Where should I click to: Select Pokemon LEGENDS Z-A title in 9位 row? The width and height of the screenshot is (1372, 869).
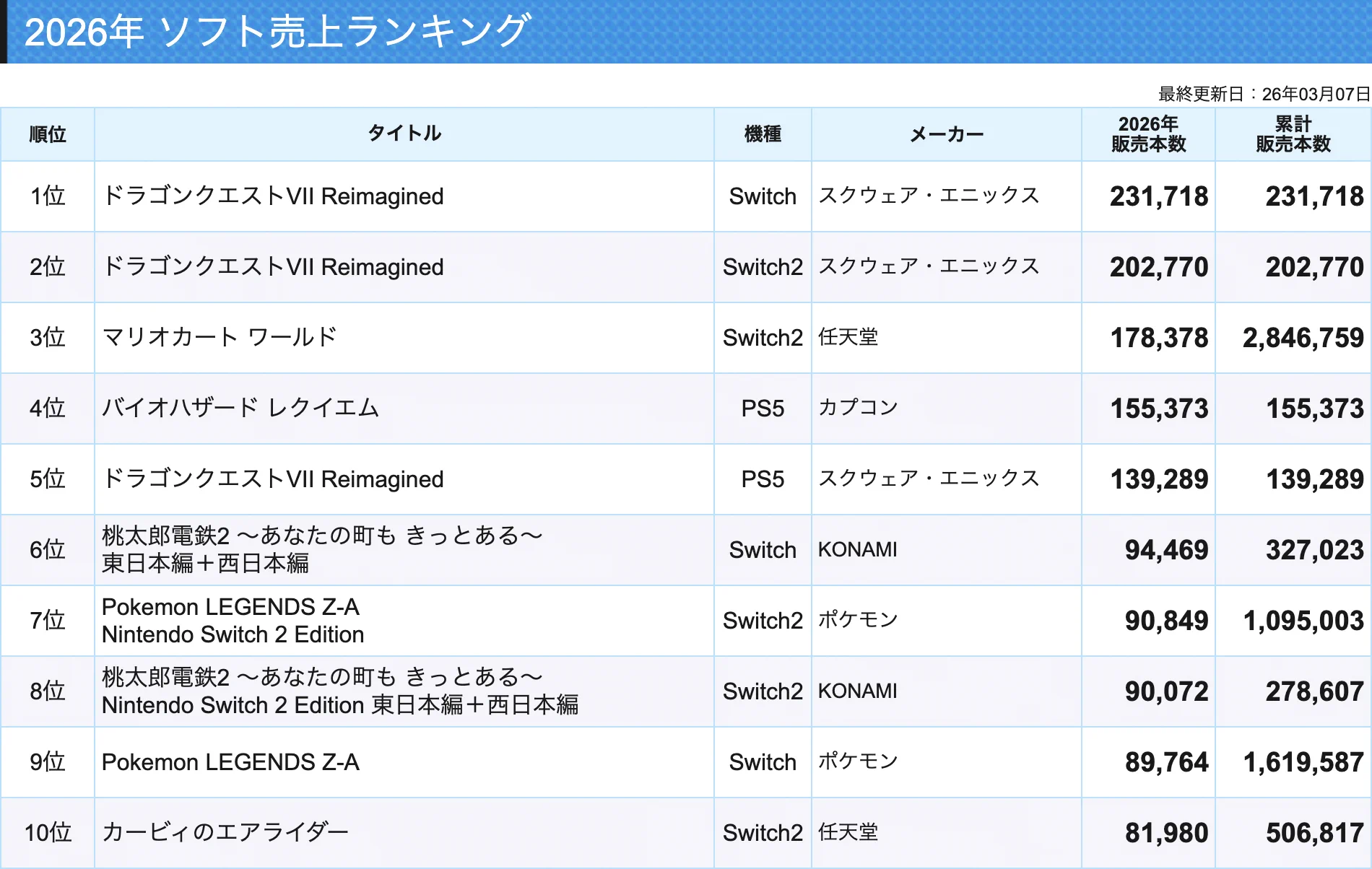pos(230,762)
